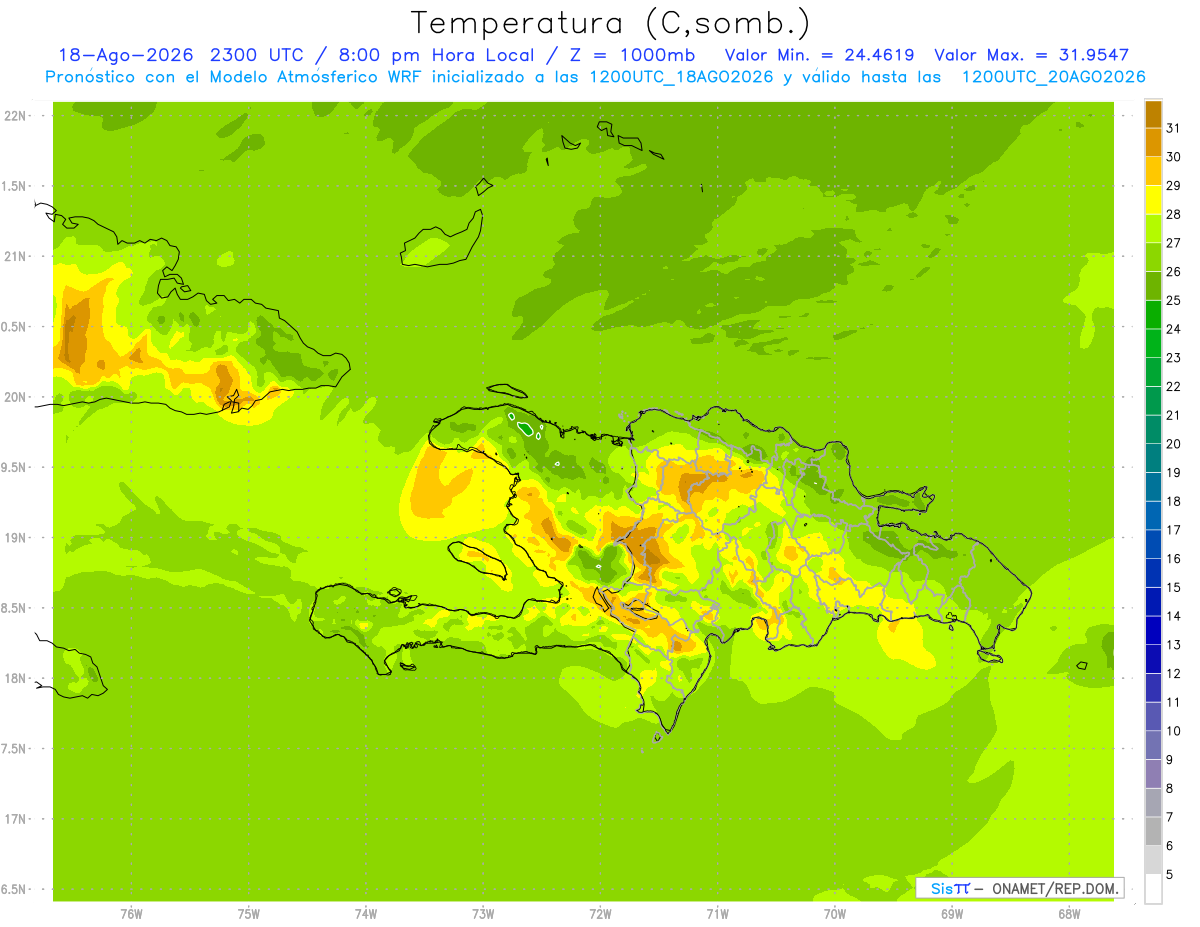Click the date text '18-Ago-2026'
Viewport: 1200px width, 927px height.
(x=126, y=55)
